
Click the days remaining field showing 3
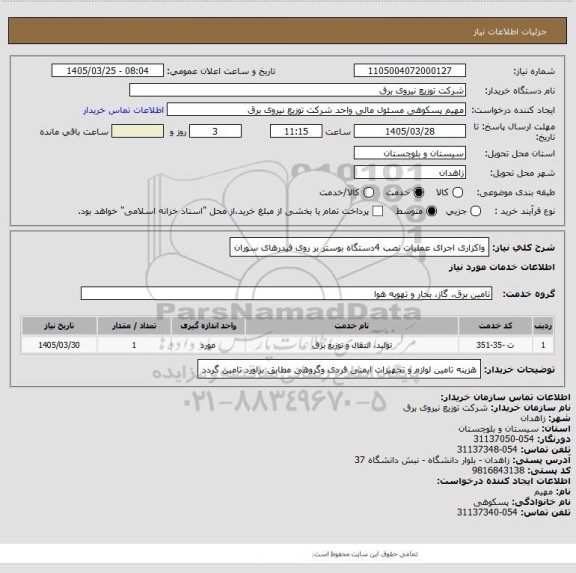click(215, 131)
